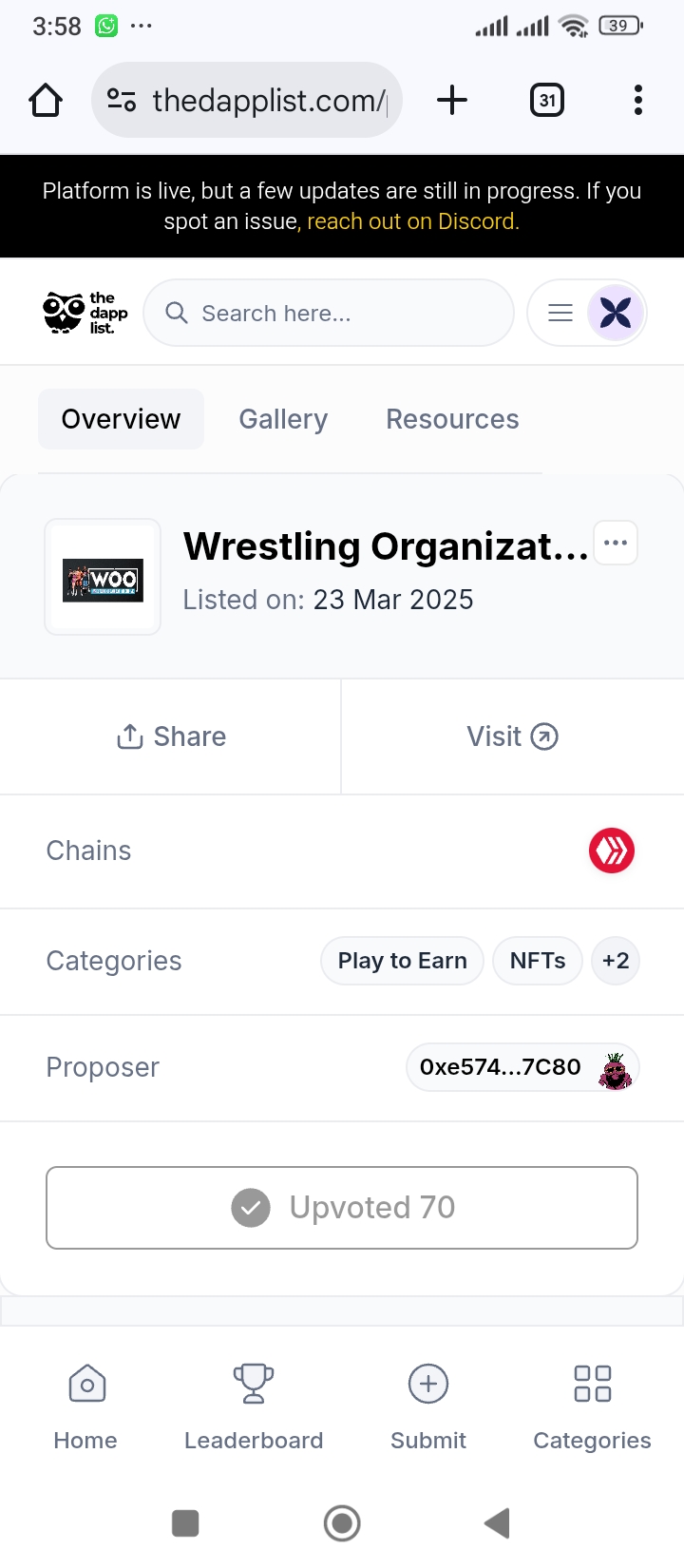
Task: Follow the reach out on Discord link
Action: pos(413,221)
